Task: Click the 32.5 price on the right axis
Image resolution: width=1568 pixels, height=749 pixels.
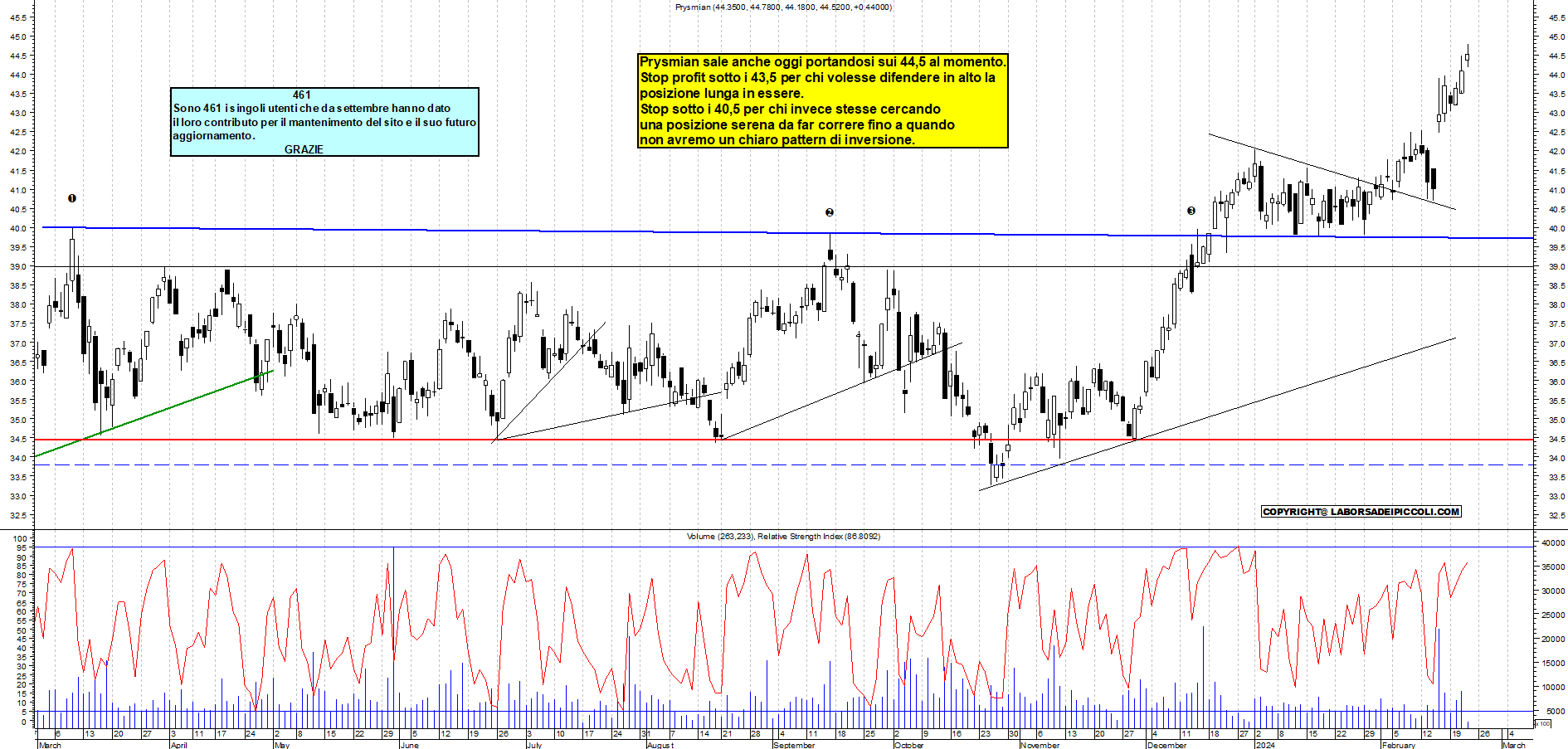Action: [x=1556, y=515]
